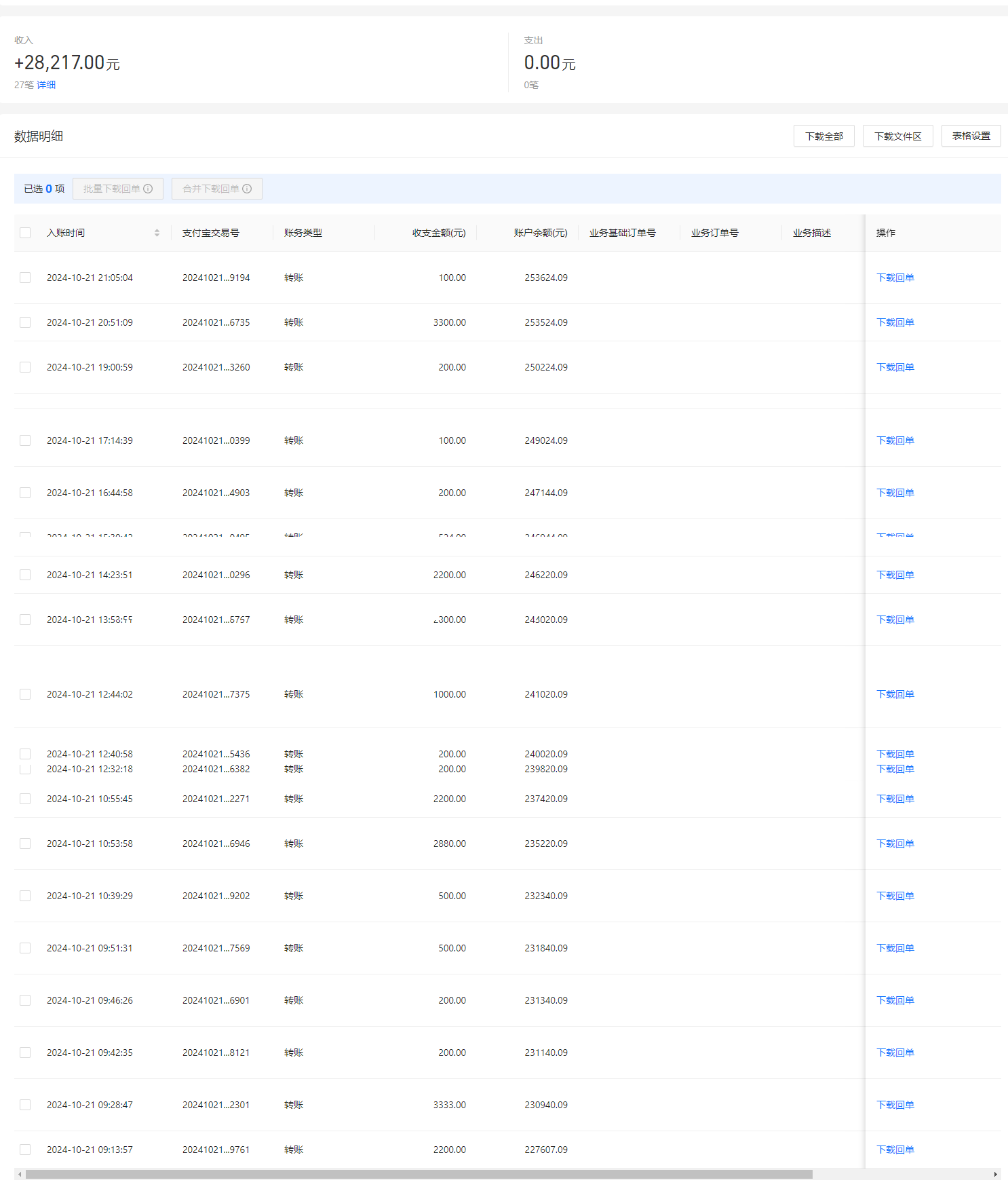Select the row dated 2024-10-21 21:05:04
The image size is (1008, 1193).
tap(25, 278)
